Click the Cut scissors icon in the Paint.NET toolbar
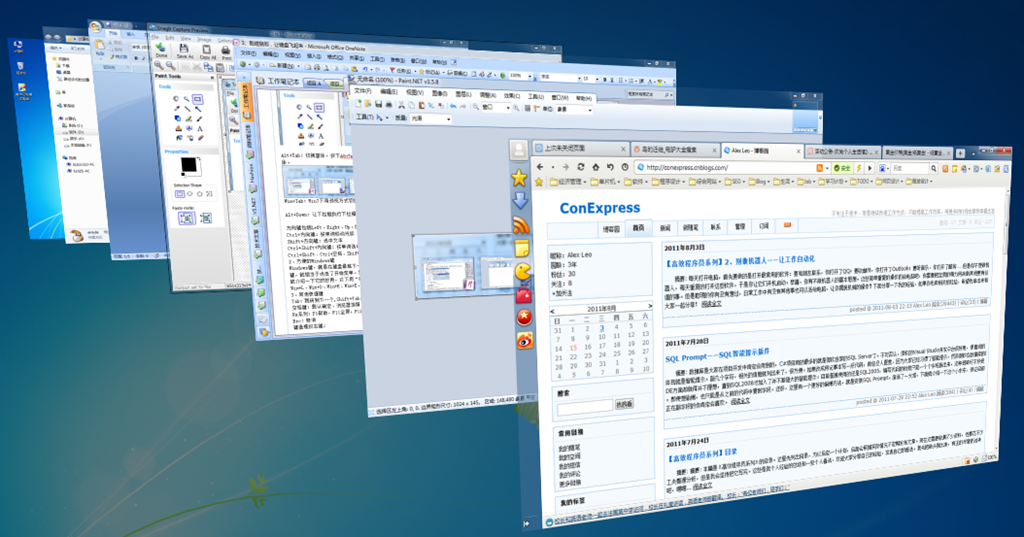Viewport: 1024px width, 537px height. pos(402,105)
